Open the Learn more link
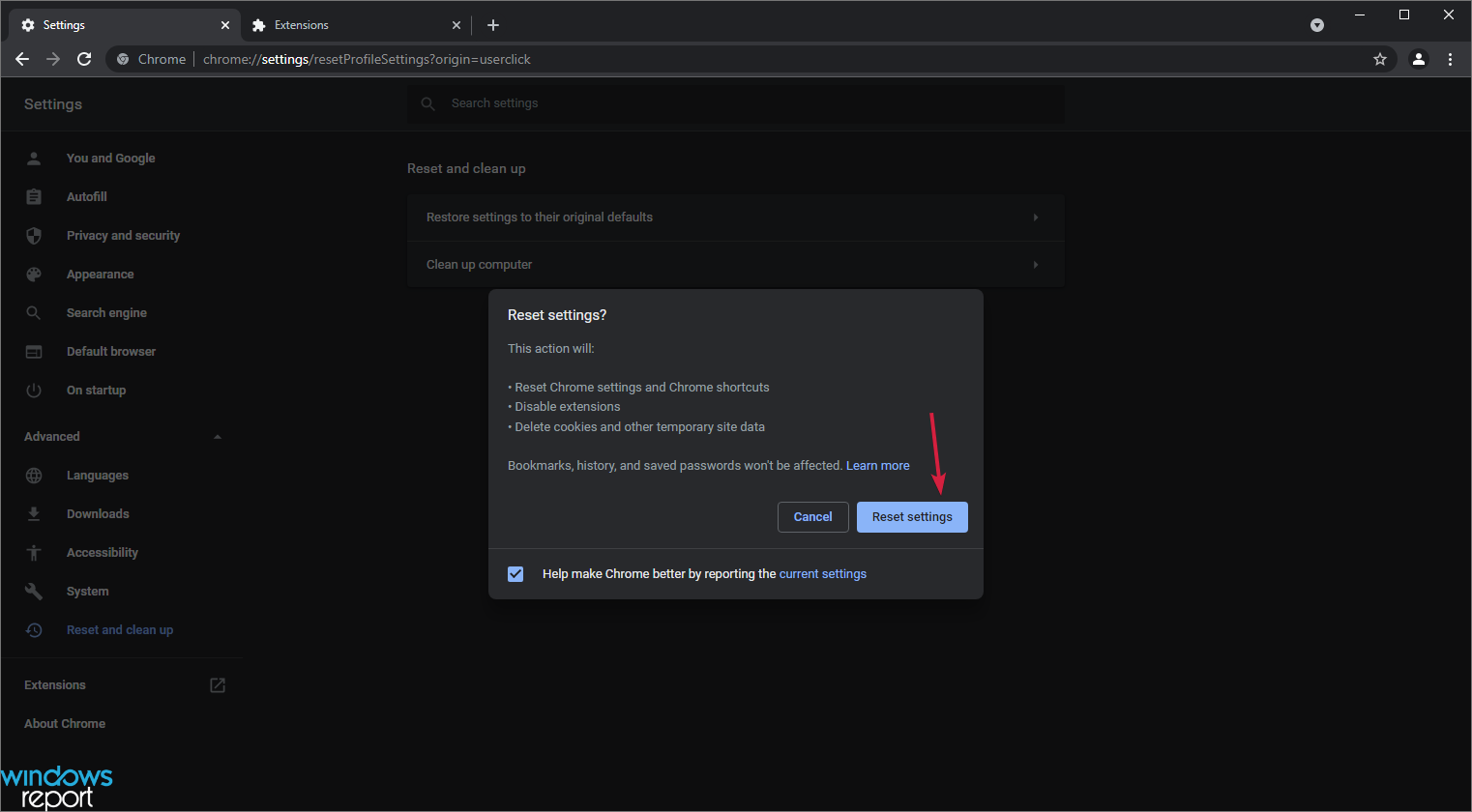This screenshot has height=812, width=1472. pyautogui.click(x=877, y=465)
